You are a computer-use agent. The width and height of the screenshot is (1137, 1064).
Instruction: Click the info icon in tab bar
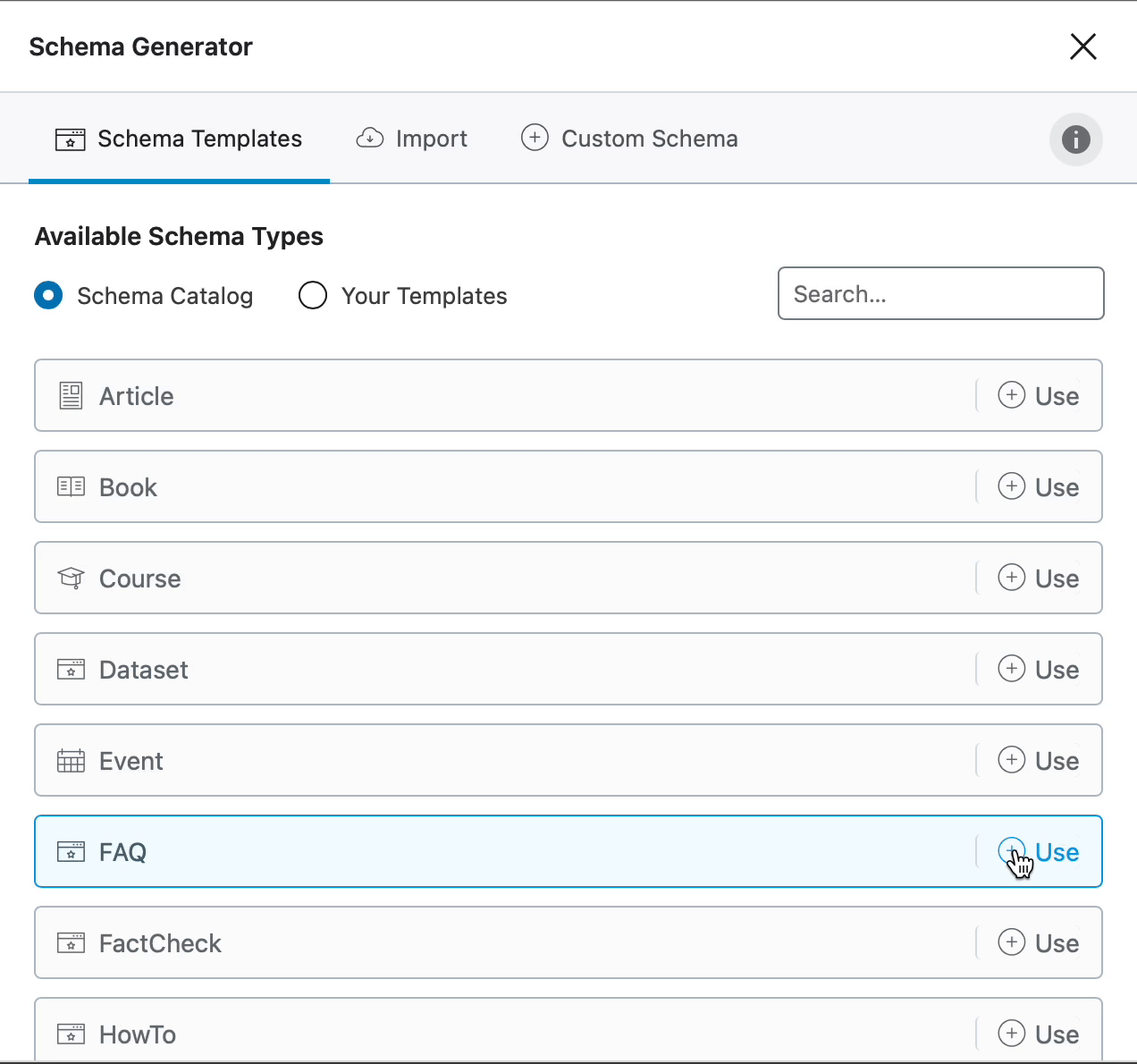pyautogui.click(x=1075, y=139)
